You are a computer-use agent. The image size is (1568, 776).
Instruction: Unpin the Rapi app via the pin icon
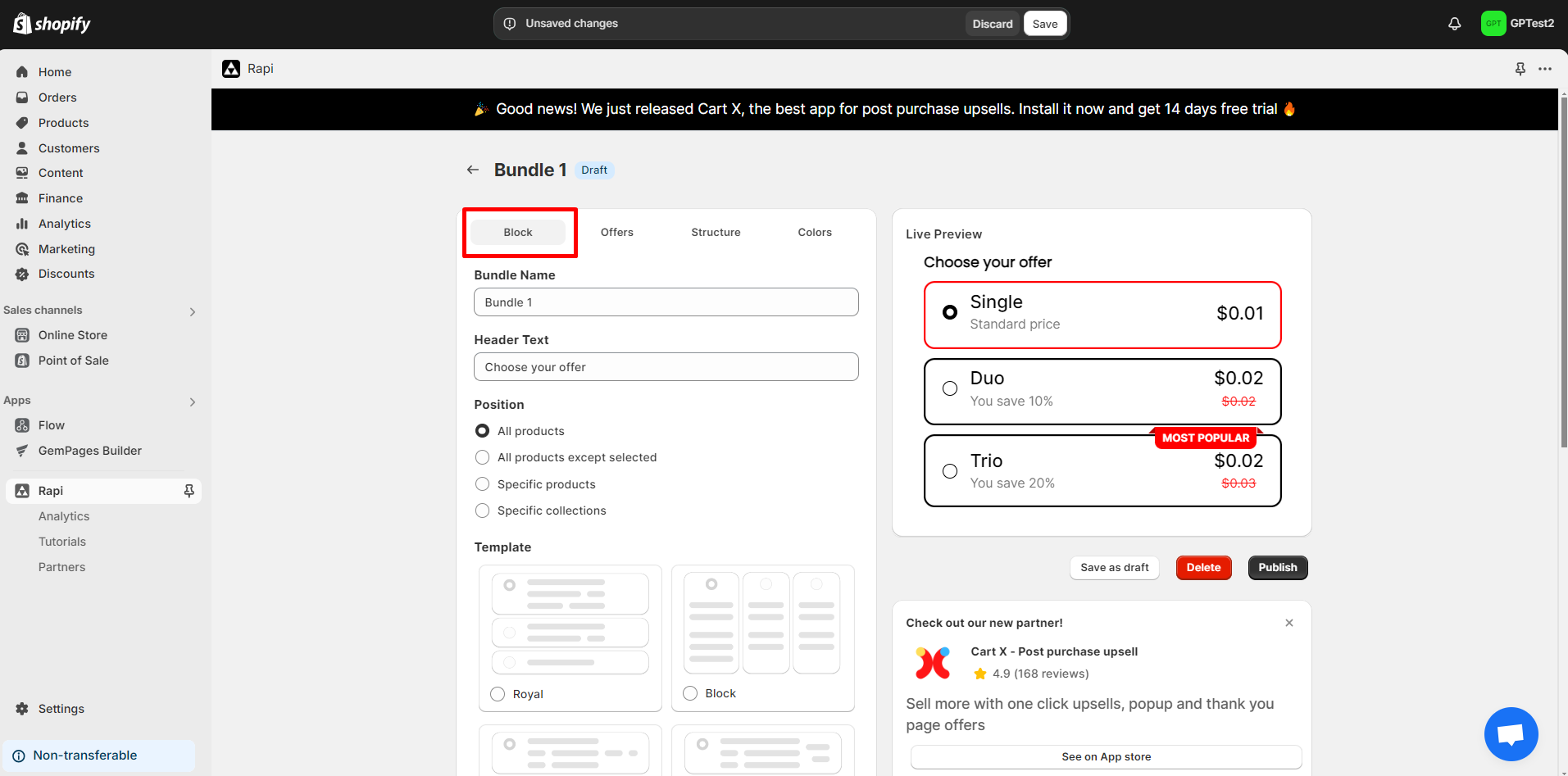(x=189, y=490)
